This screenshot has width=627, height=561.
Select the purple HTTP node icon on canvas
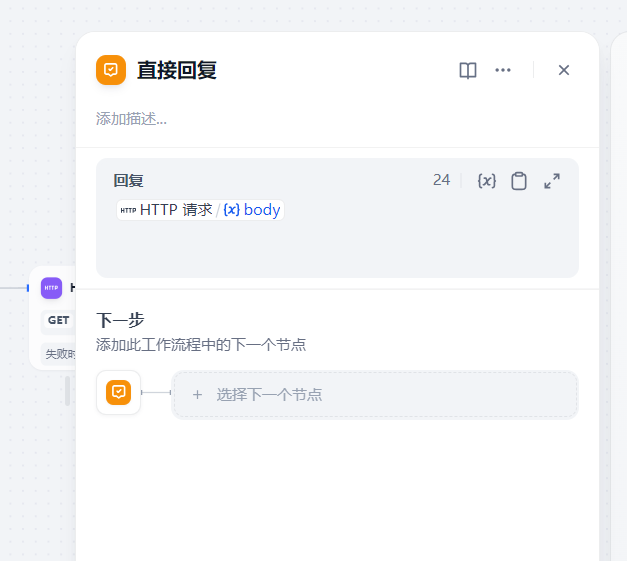(51, 288)
